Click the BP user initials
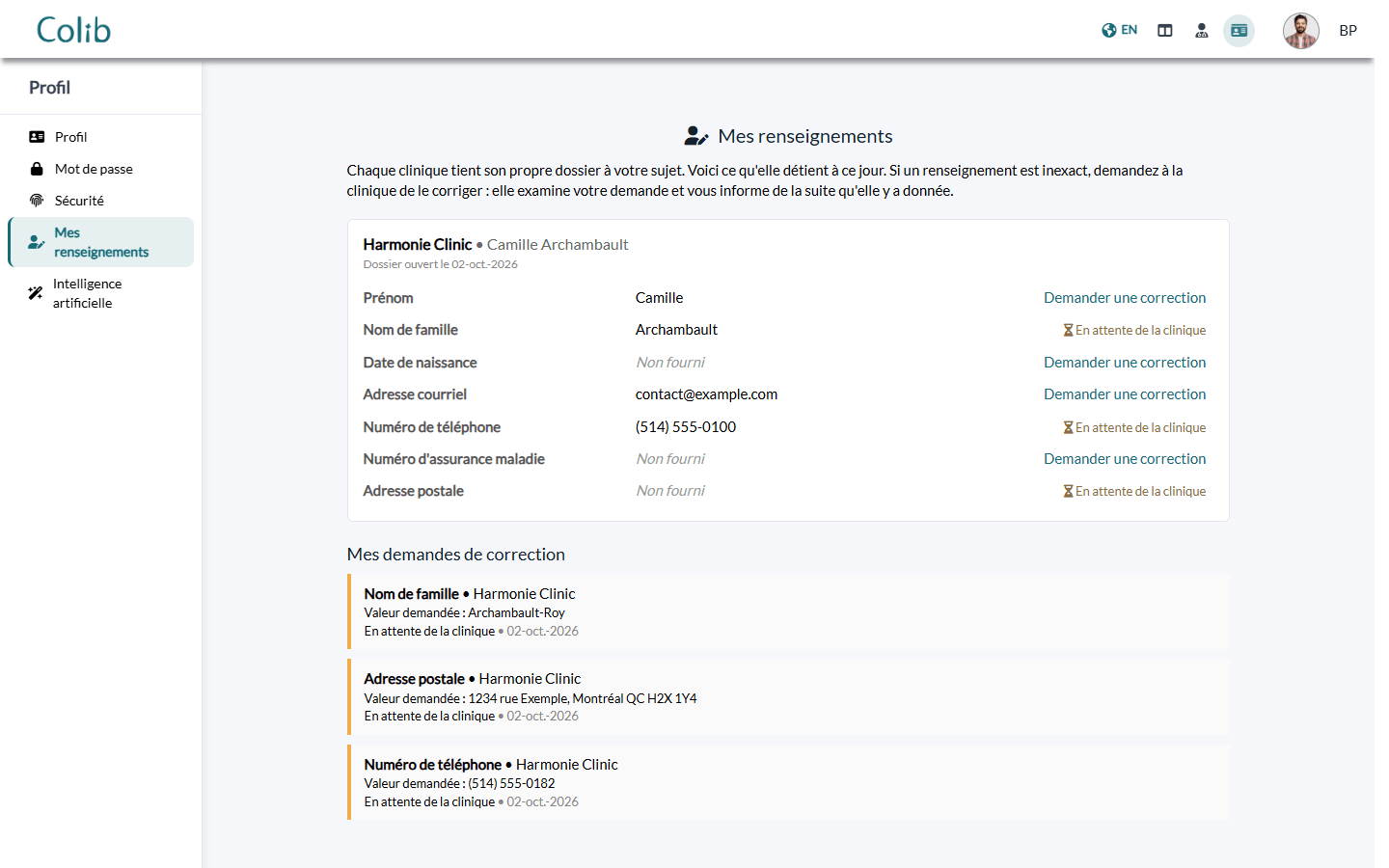 1348,31
